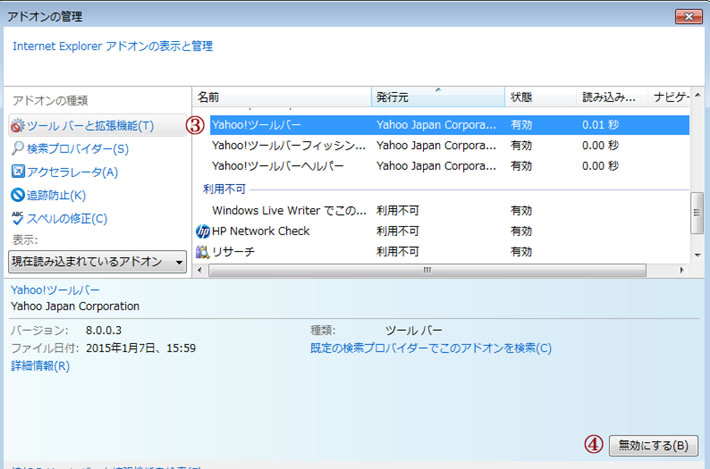This screenshot has width=710, height=469.
Task: Sort by 読み込み column header
Action: (612, 97)
